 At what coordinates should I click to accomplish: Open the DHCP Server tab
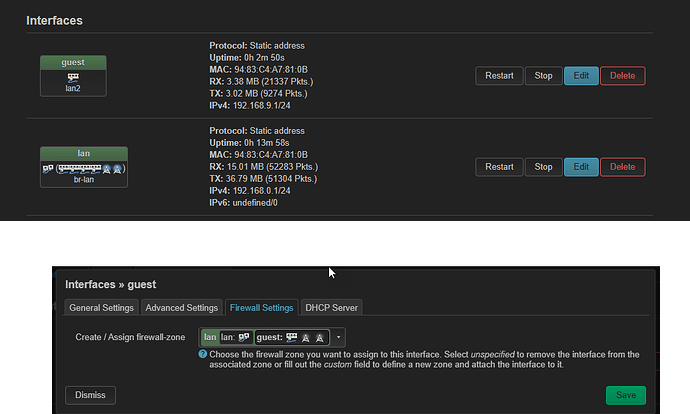pyautogui.click(x=331, y=308)
